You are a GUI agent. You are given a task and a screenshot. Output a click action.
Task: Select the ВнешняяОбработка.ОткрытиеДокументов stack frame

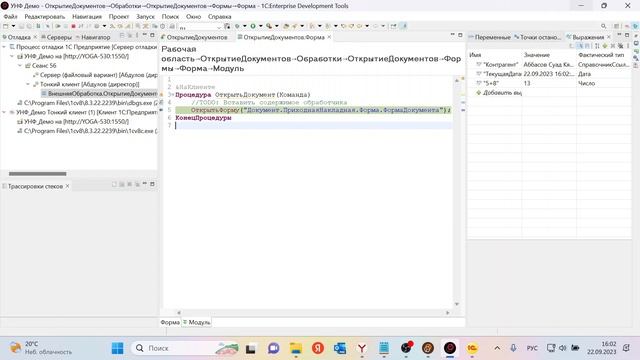pos(99,93)
